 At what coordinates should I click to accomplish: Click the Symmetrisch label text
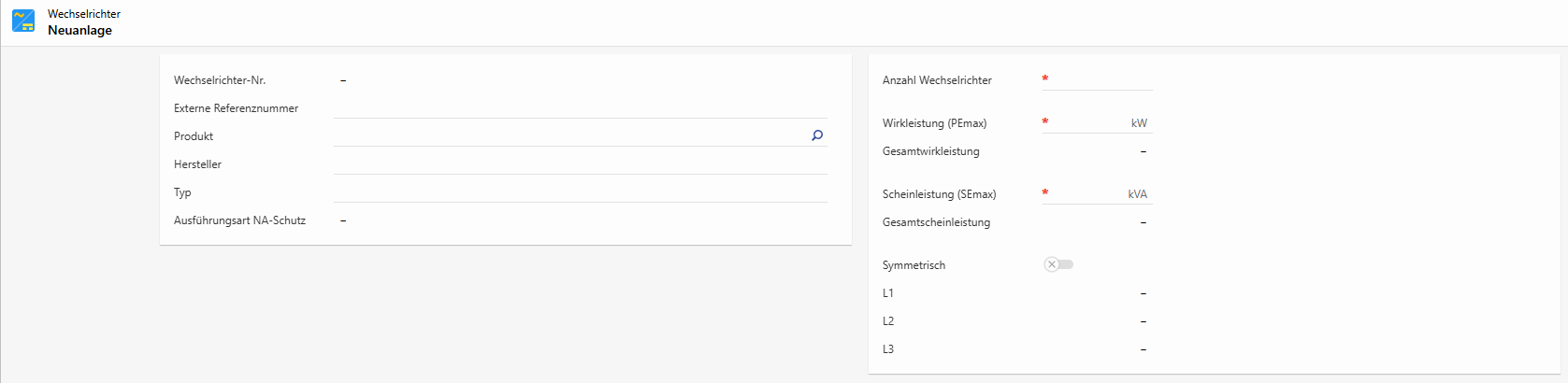tap(913, 265)
